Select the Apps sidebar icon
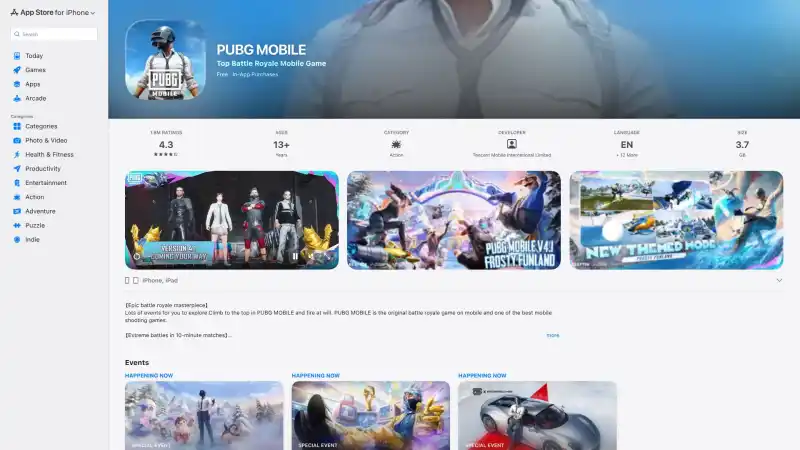 click(x=17, y=84)
